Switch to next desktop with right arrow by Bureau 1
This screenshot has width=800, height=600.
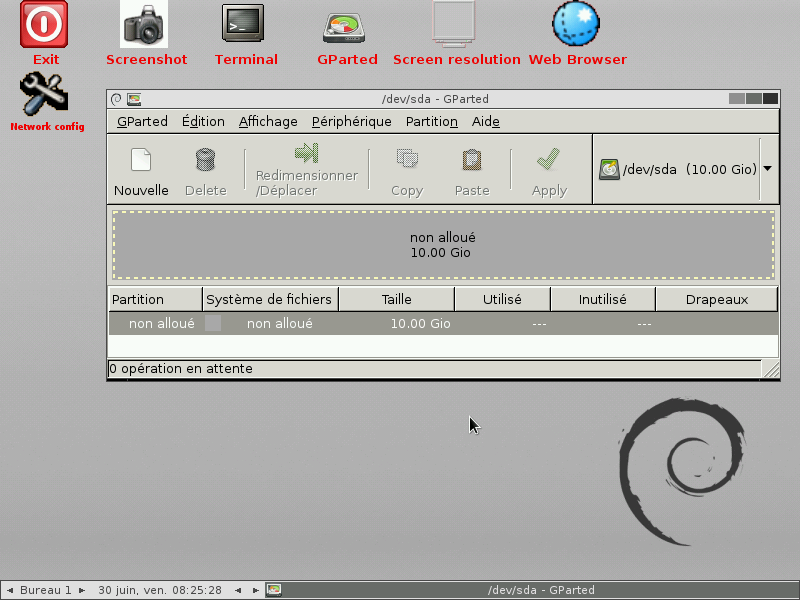(x=82, y=590)
